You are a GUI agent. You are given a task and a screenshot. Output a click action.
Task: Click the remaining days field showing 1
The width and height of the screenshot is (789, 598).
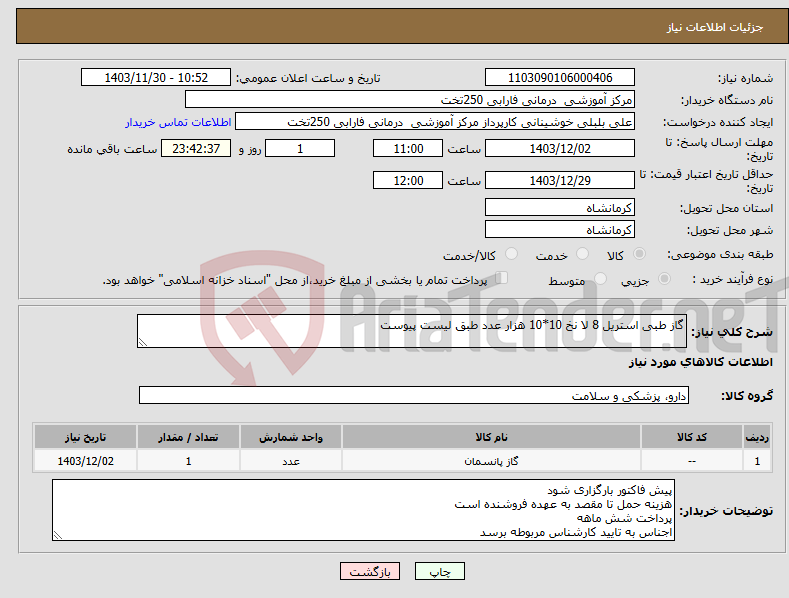[300, 148]
